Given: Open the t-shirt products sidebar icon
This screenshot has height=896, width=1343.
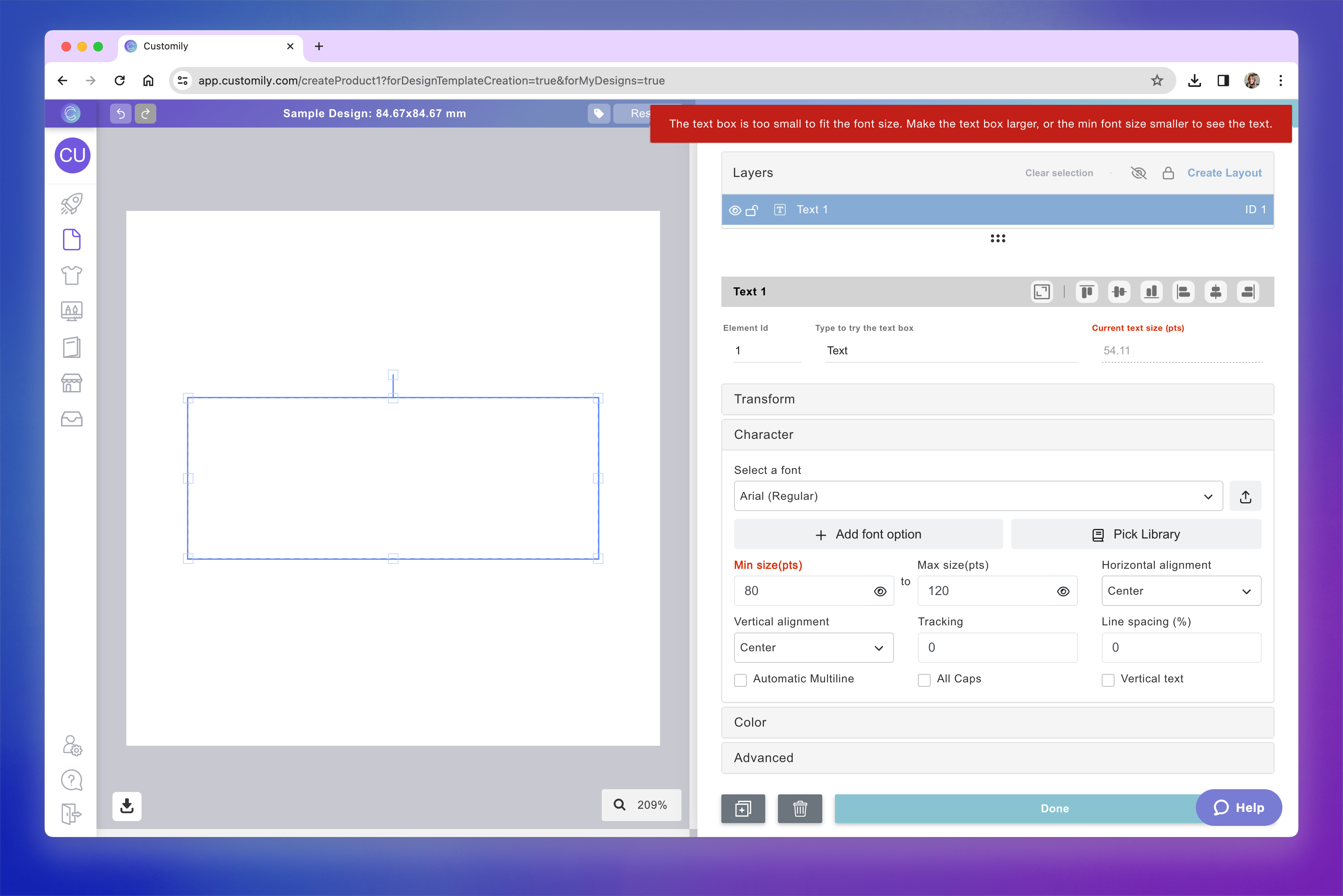Looking at the screenshot, I should pyautogui.click(x=71, y=275).
